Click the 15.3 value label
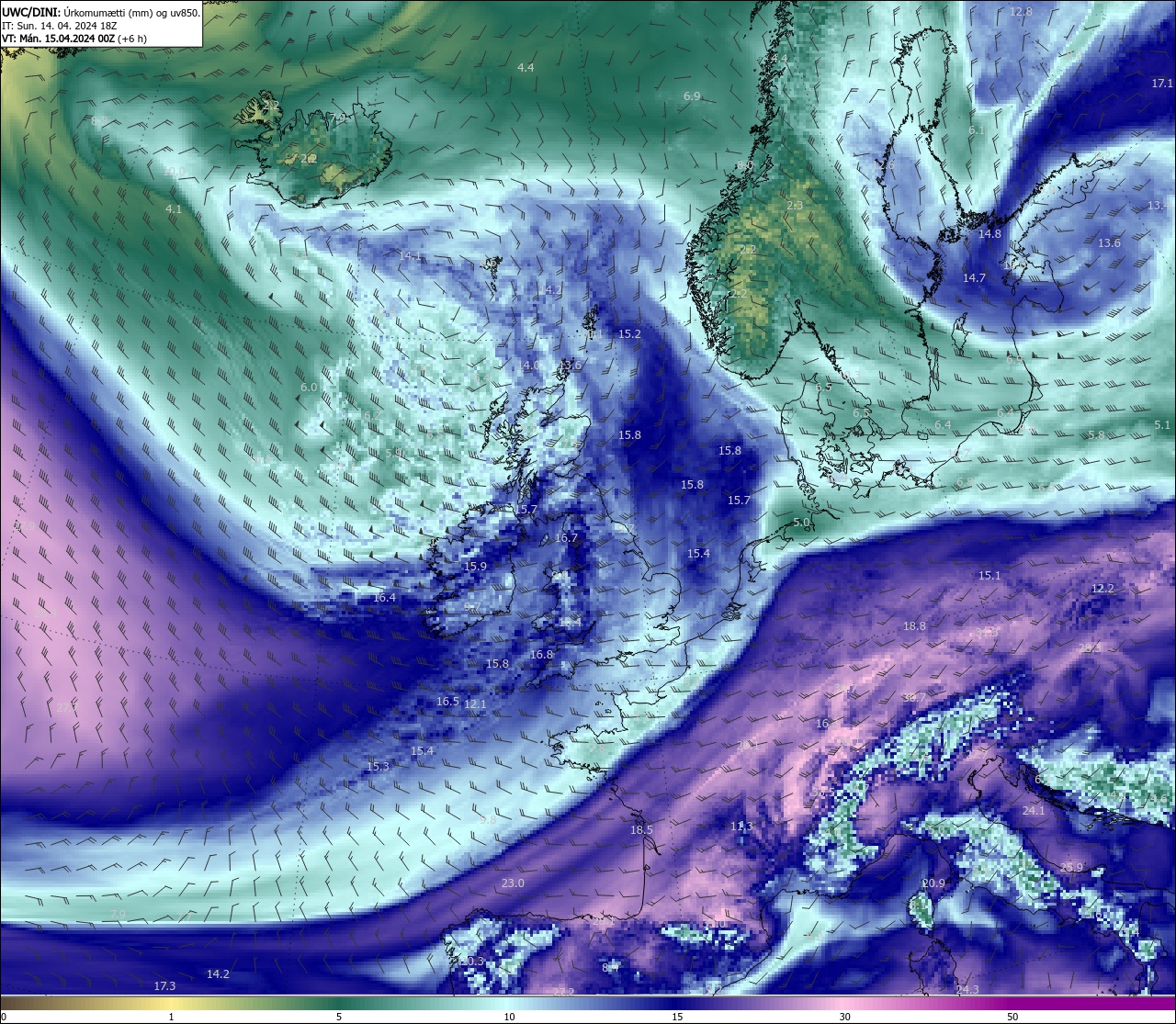The width and height of the screenshot is (1176, 1024). 378,767
